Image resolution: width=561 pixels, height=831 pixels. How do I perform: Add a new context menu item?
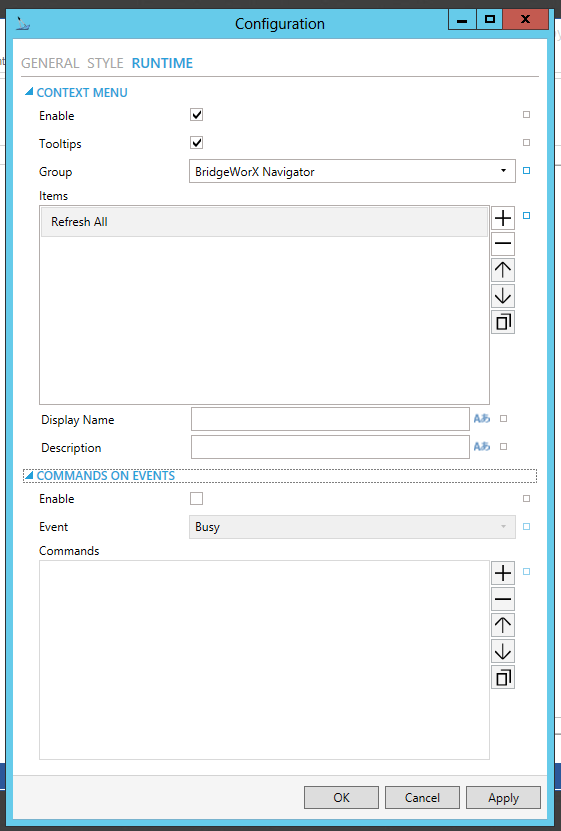[503, 218]
